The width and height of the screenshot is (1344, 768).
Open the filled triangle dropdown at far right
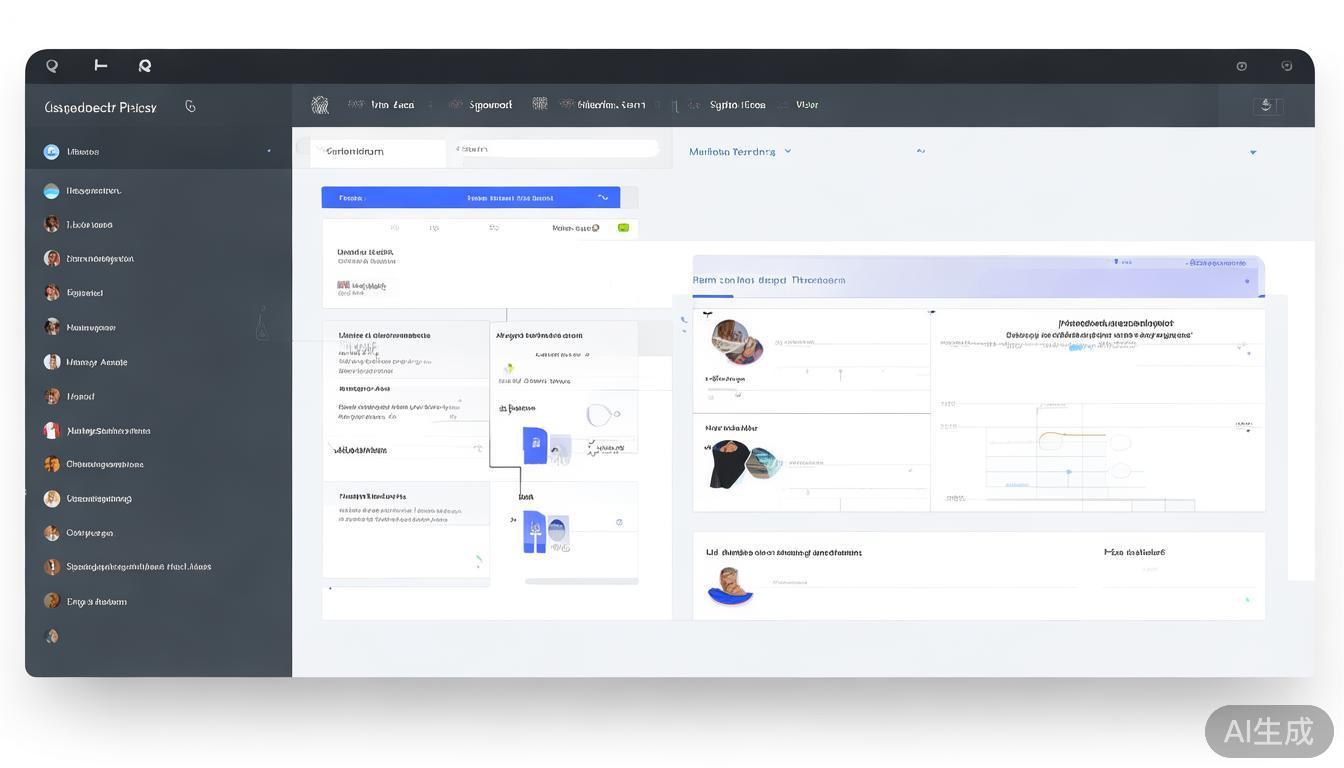tap(1253, 153)
